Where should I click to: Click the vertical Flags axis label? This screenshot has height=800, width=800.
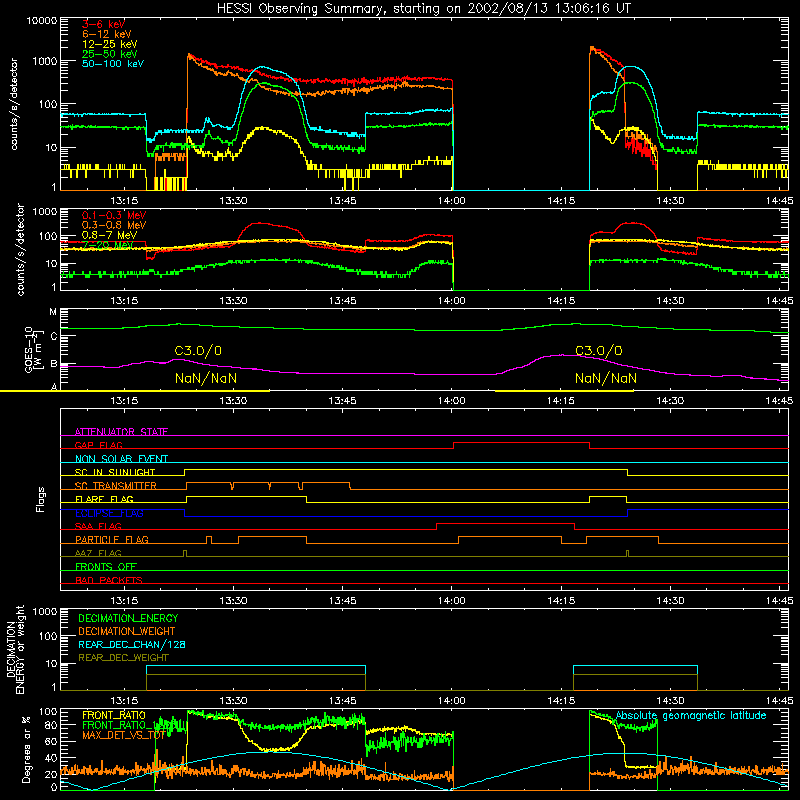[x=41, y=499]
